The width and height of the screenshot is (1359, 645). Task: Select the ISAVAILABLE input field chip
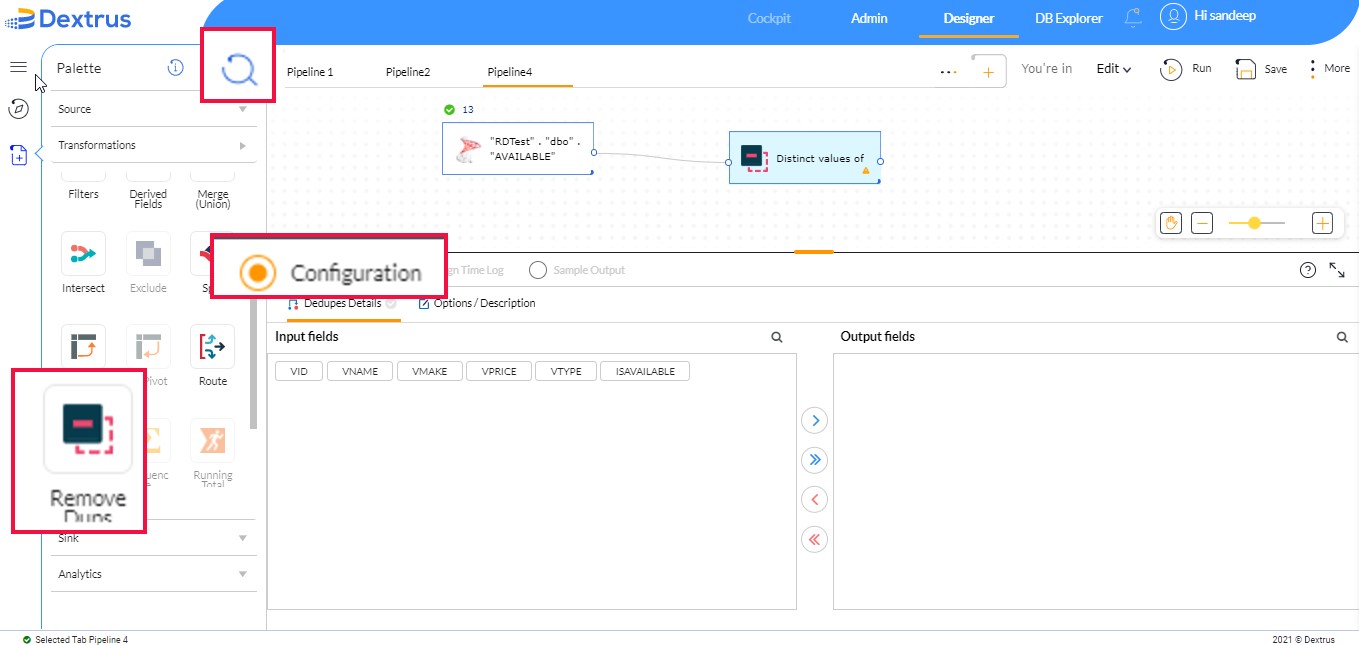[x=645, y=371]
